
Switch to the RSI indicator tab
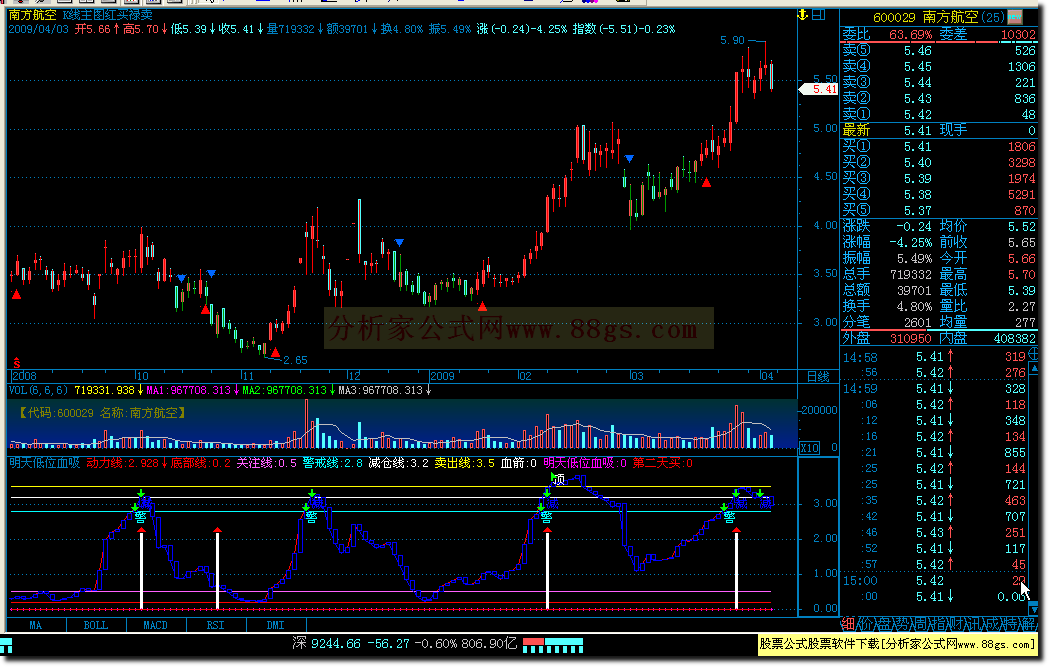click(216, 625)
